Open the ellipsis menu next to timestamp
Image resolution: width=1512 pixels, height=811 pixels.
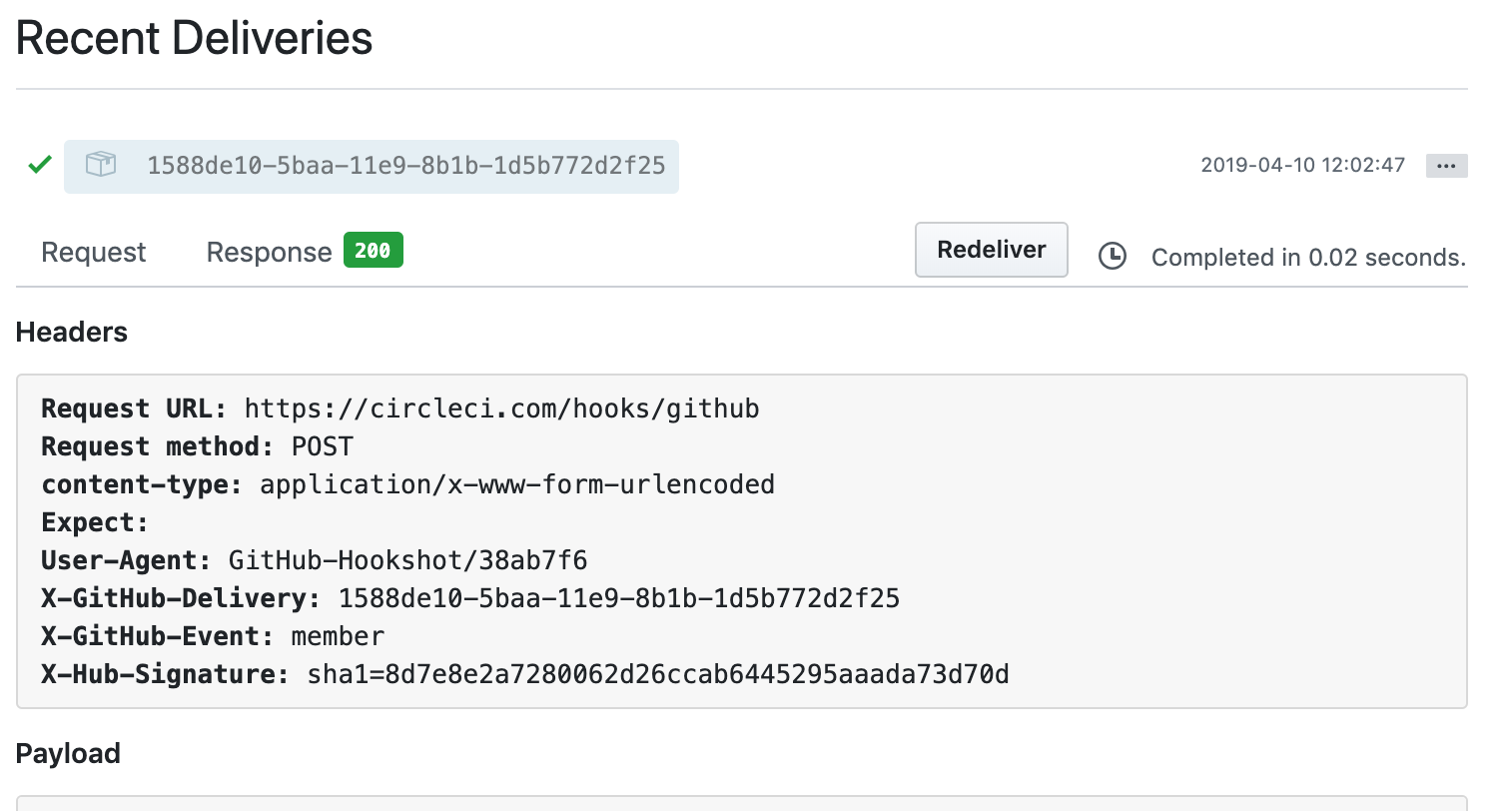[1446, 166]
